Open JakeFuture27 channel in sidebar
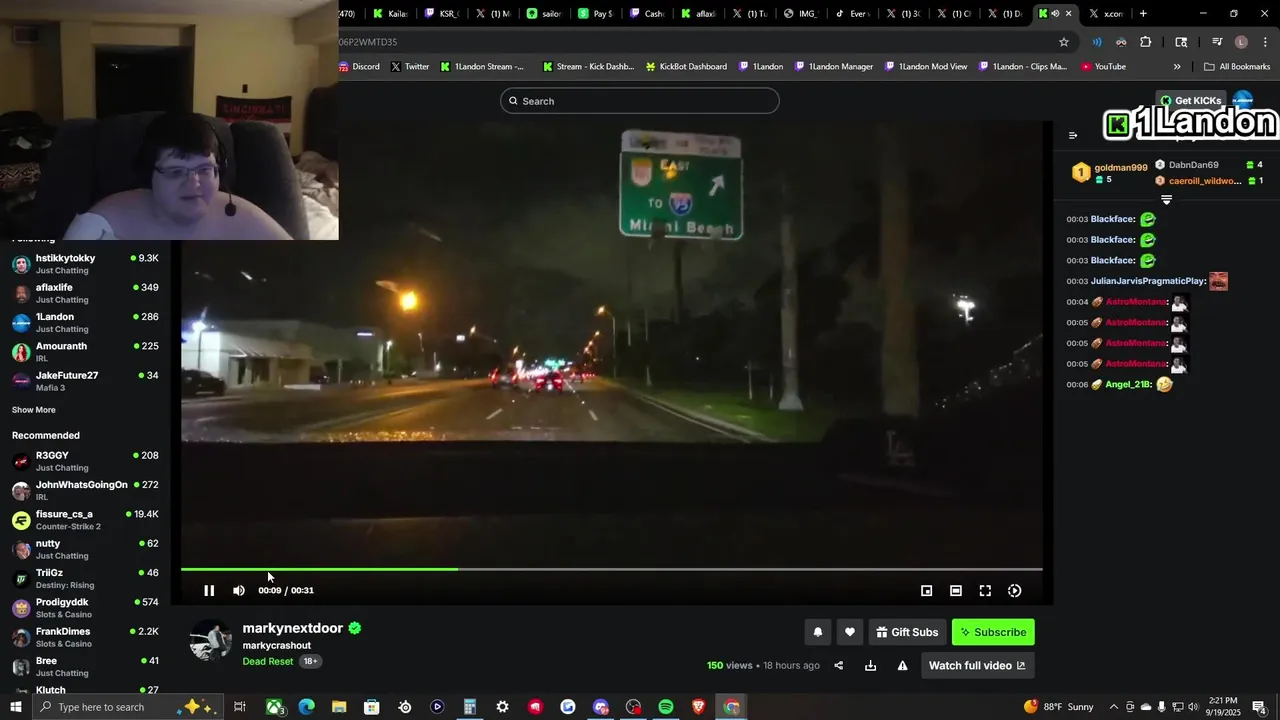Screen dimensions: 1280x720 (x=85, y=381)
